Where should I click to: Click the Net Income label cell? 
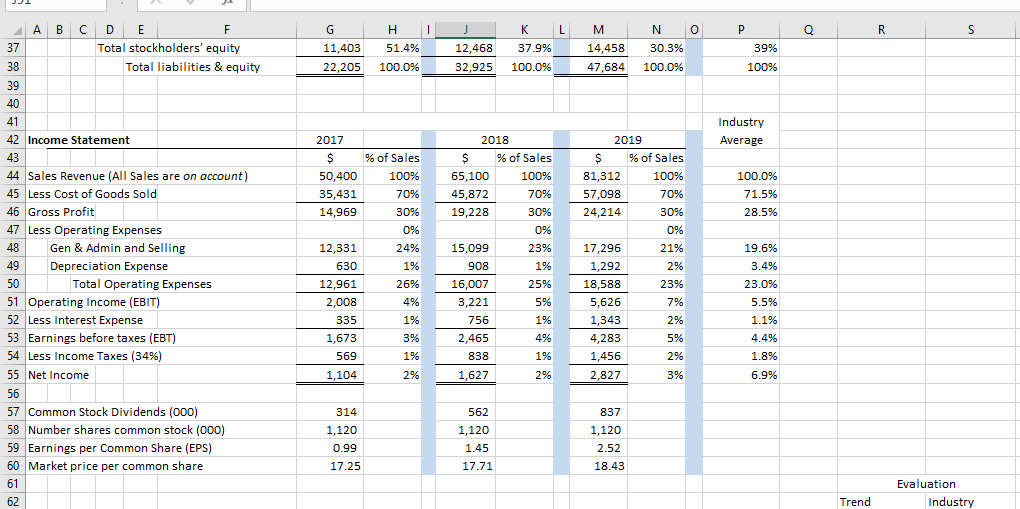pyautogui.click(x=59, y=375)
